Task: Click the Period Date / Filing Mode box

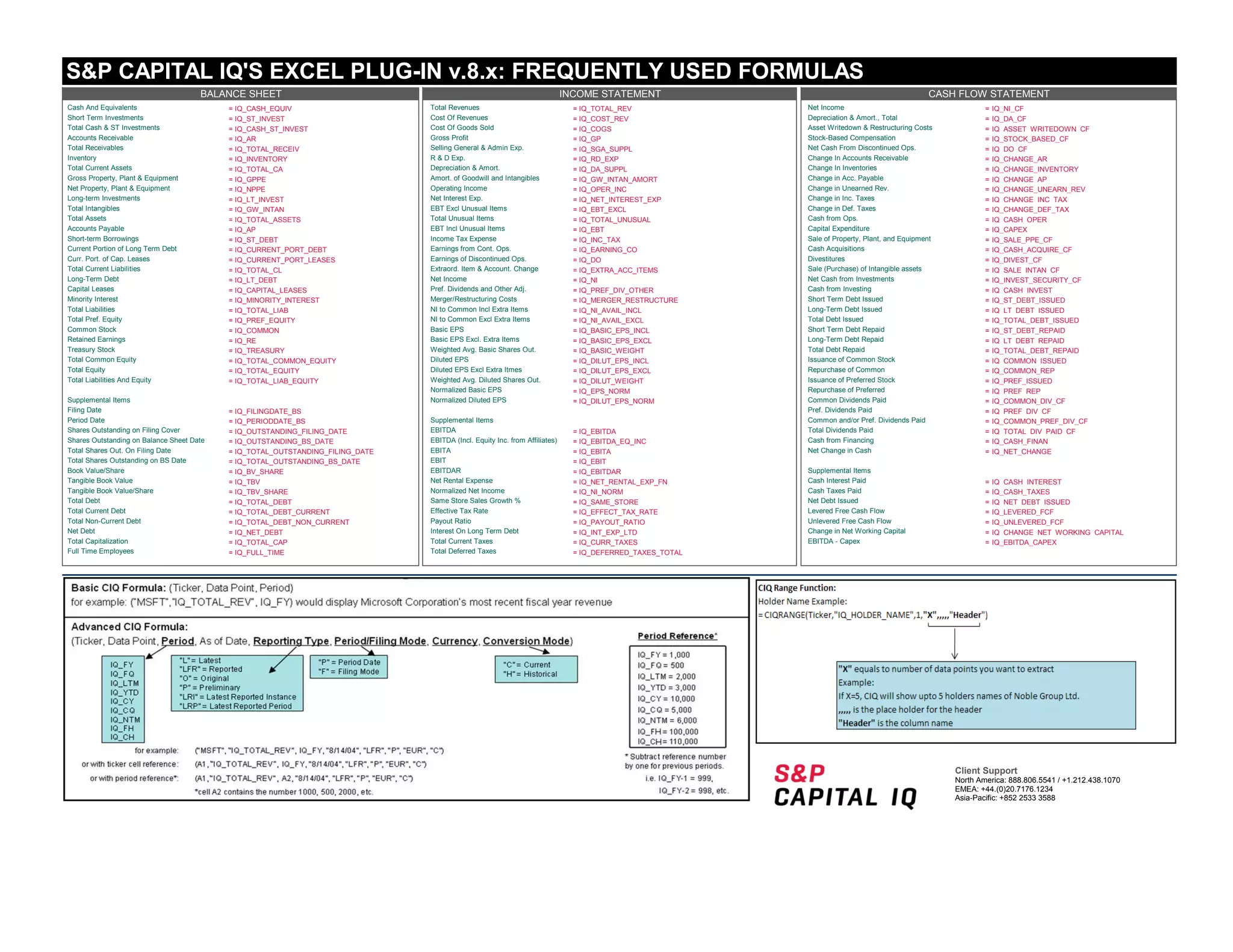Action: [349, 667]
